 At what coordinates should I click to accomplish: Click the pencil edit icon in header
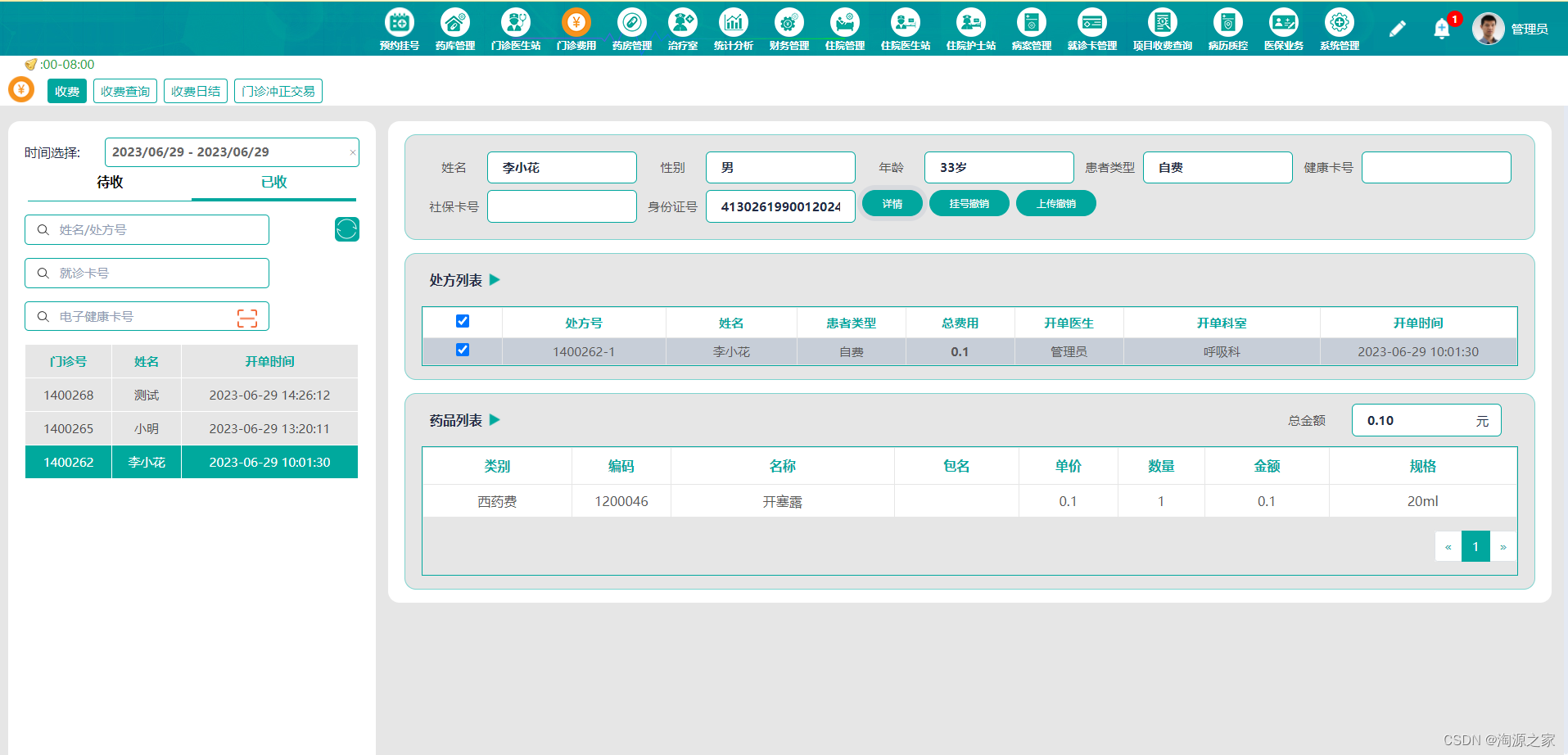pyautogui.click(x=1398, y=29)
